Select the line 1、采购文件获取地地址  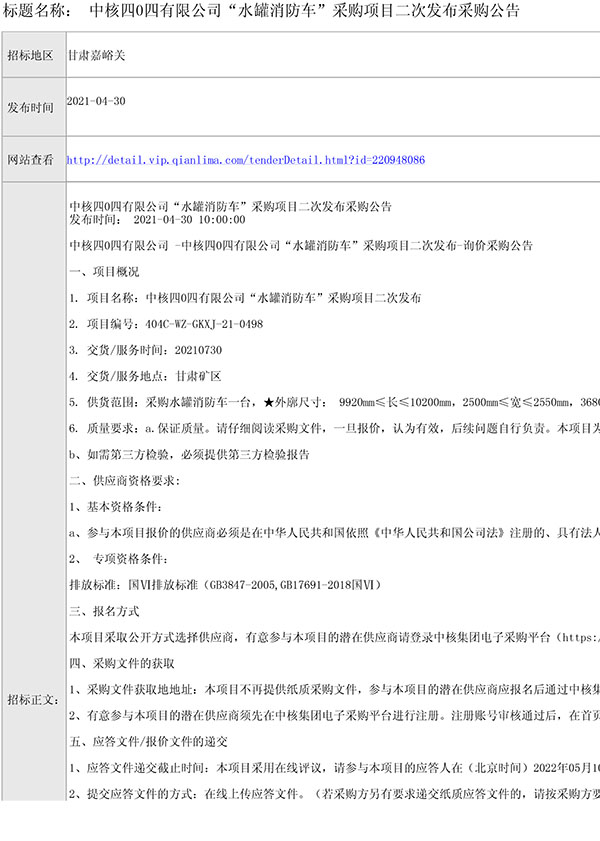[335, 689]
